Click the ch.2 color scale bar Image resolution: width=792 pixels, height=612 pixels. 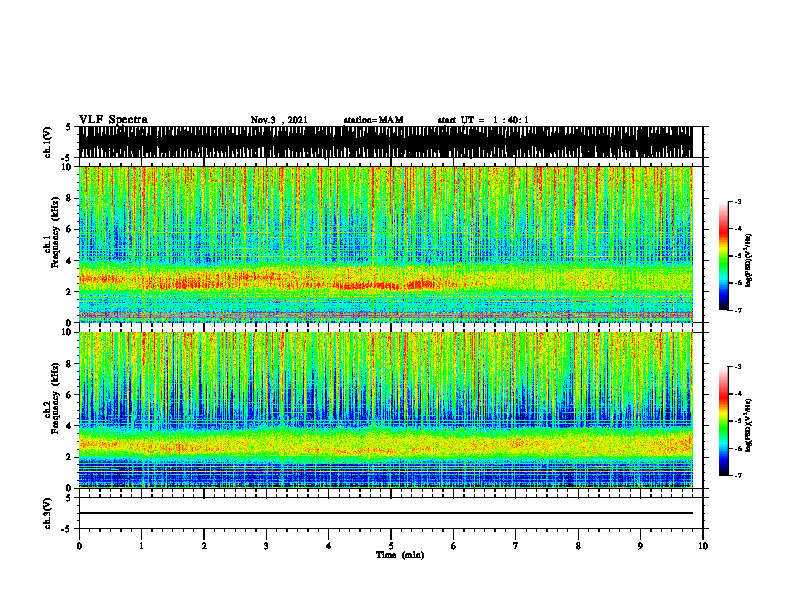[x=724, y=421]
